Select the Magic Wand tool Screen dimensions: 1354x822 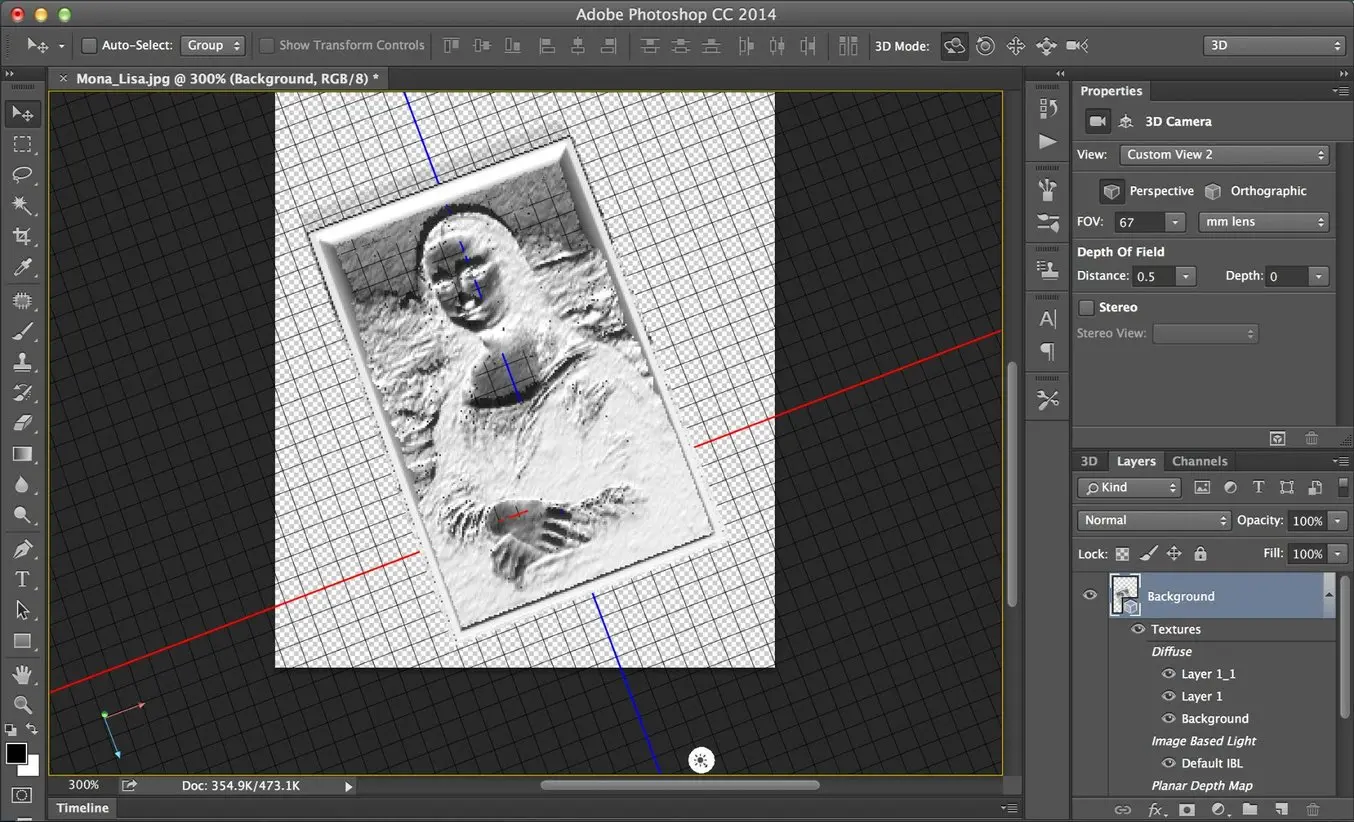click(x=21, y=206)
